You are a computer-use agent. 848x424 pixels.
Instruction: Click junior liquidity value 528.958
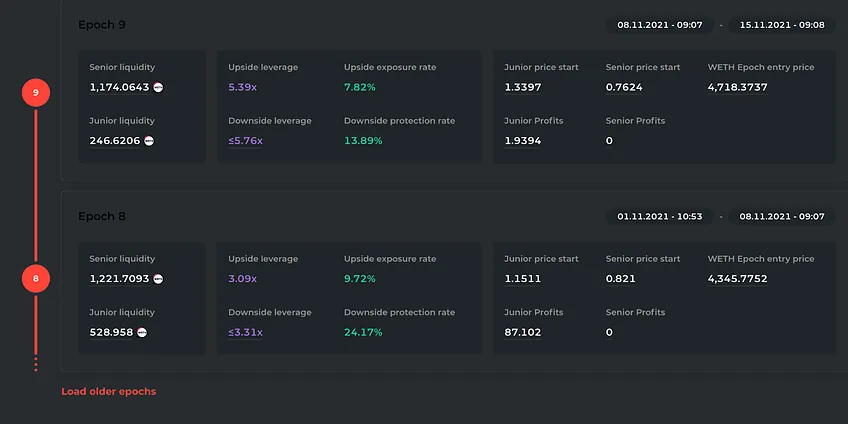pos(111,332)
